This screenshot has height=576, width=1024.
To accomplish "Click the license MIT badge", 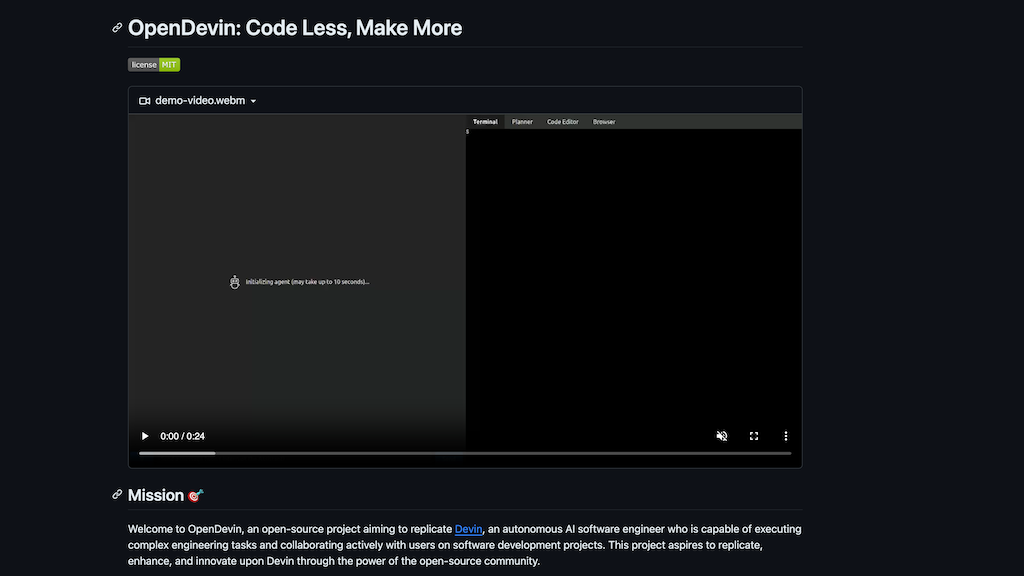I will [154, 65].
